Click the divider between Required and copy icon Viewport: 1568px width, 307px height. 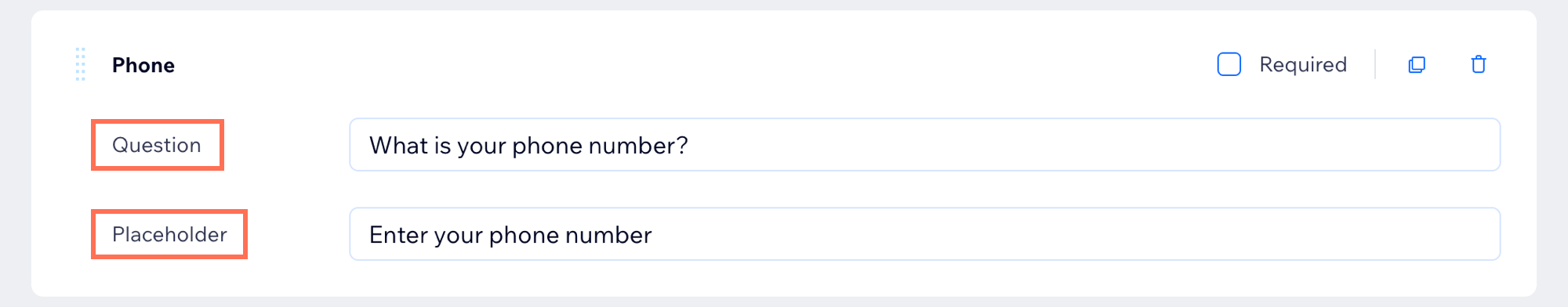1375,64
